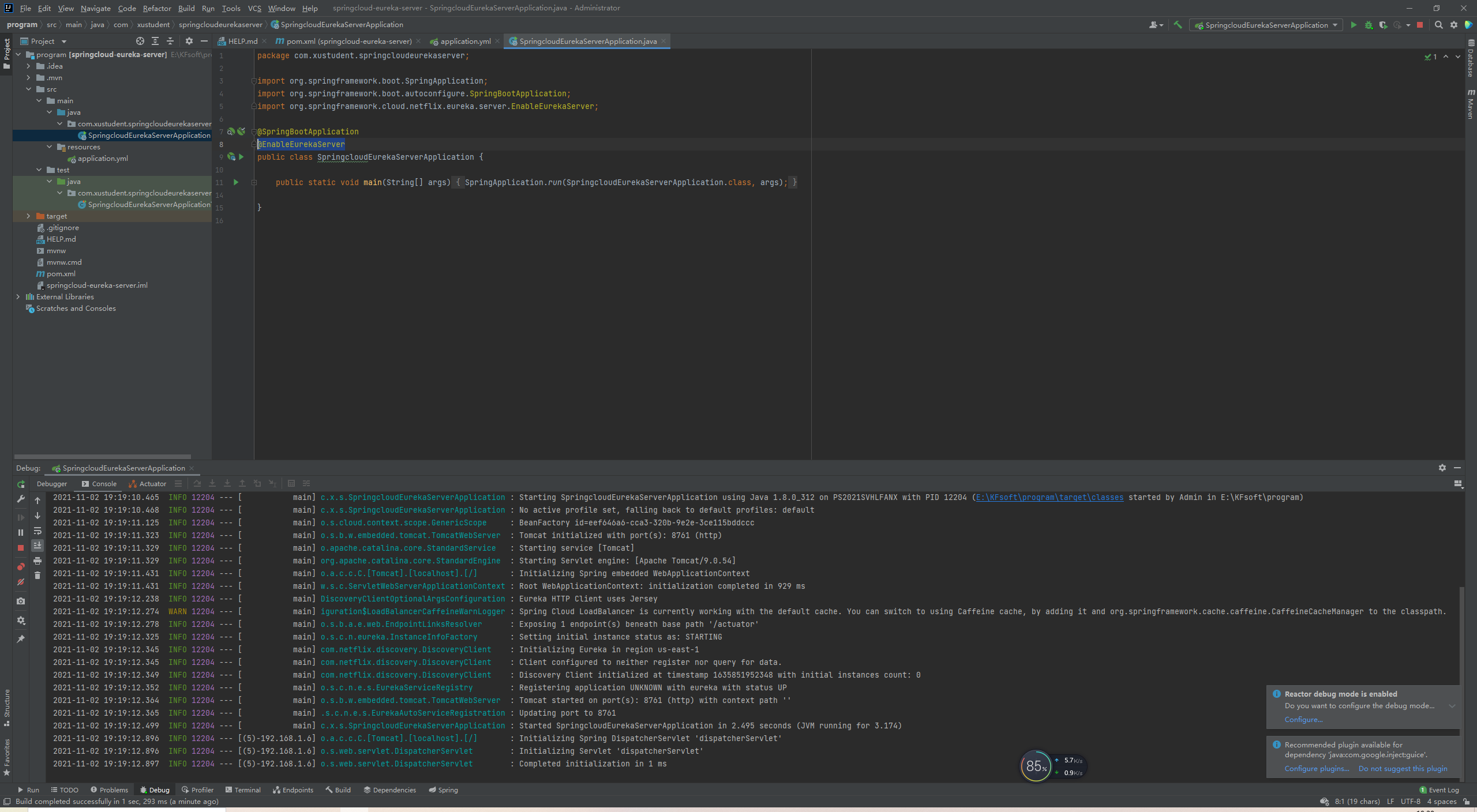Clear console output with the trash icon
The image size is (1477, 812).
click(x=38, y=575)
